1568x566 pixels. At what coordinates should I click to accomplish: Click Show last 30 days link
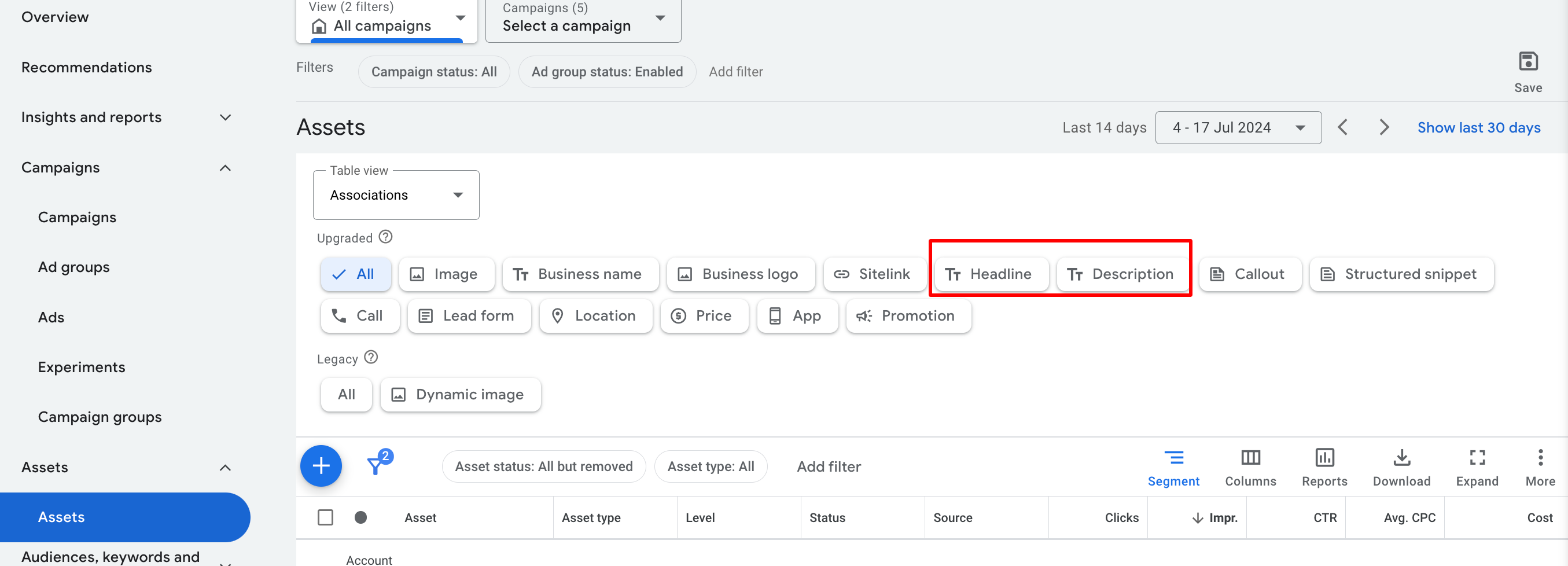(x=1478, y=127)
